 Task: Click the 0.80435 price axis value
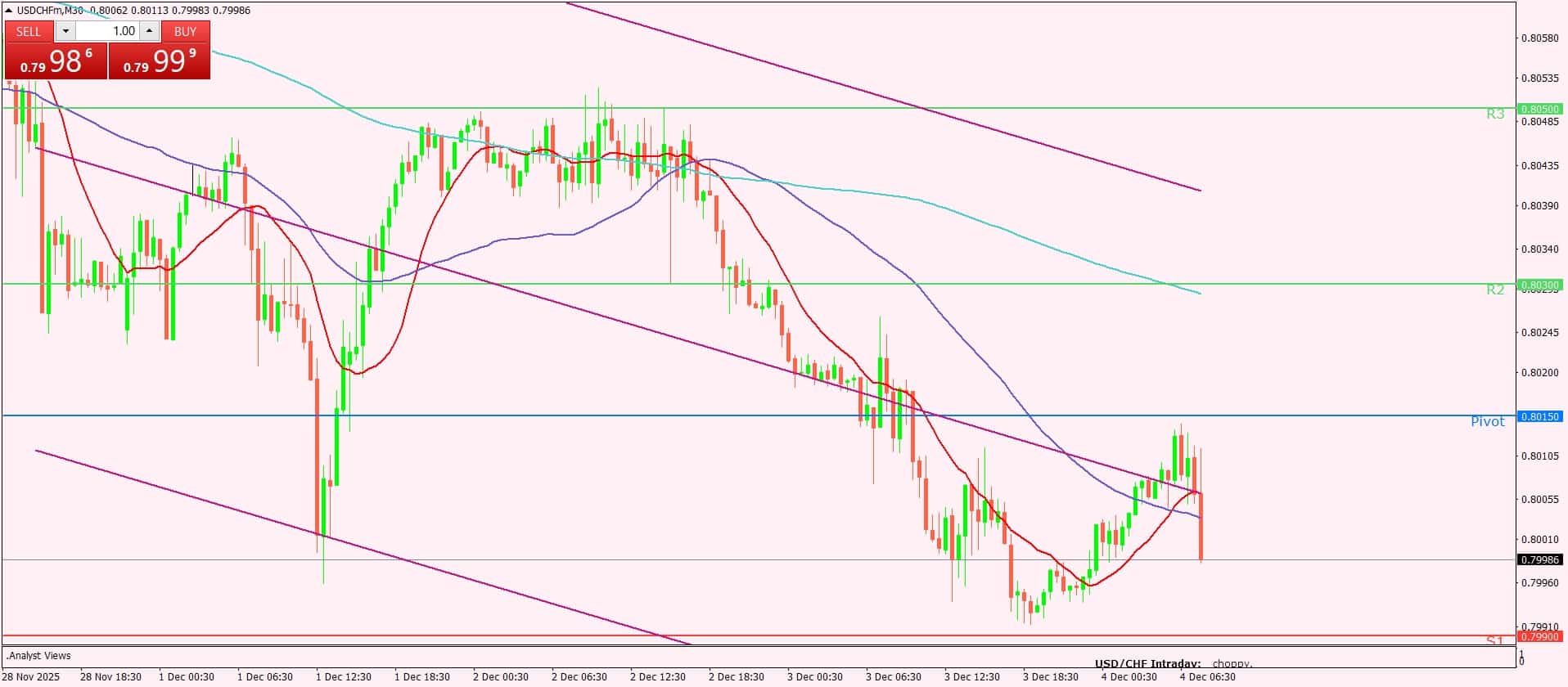[1539, 166]
